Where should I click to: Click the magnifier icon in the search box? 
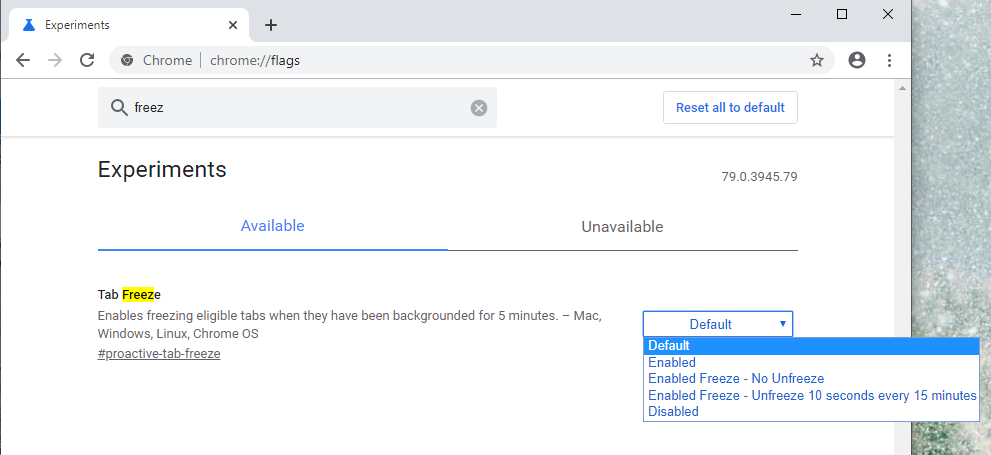click(119, 107)
